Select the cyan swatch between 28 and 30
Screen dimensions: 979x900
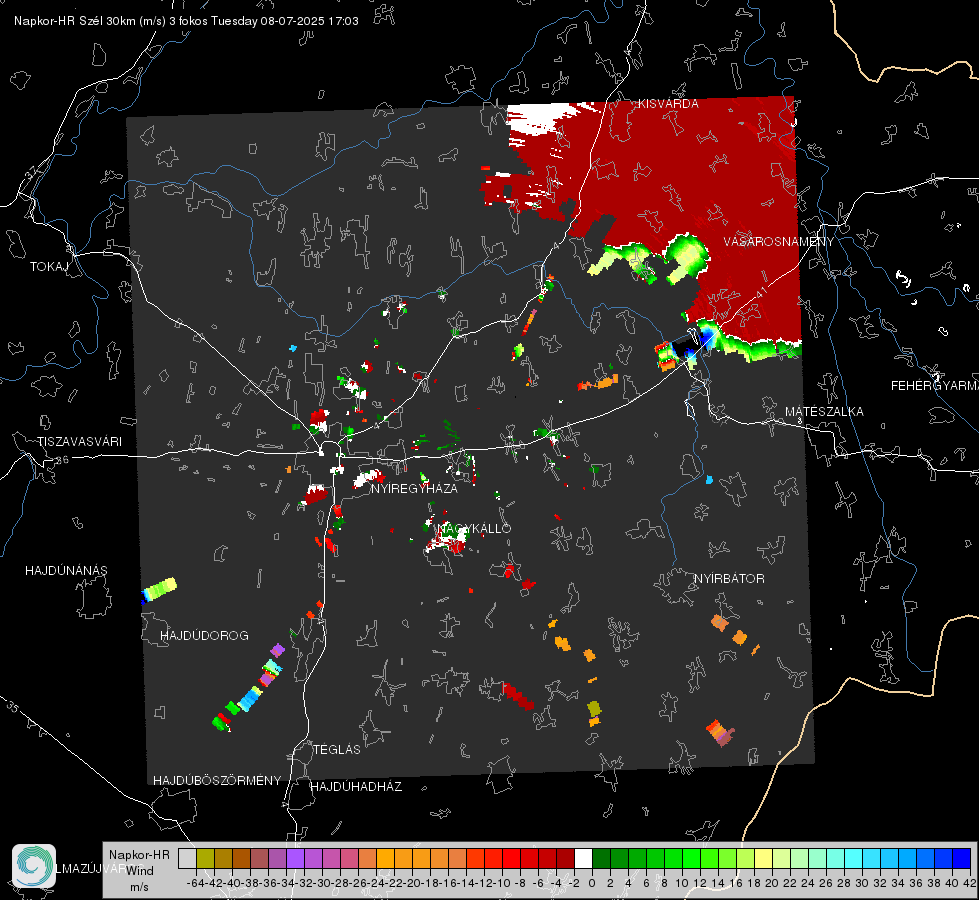tap(853, 858)
